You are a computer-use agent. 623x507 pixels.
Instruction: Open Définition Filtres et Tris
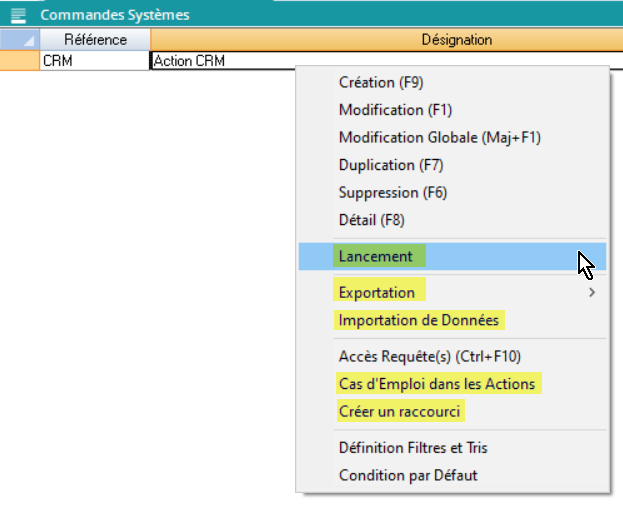412,447
